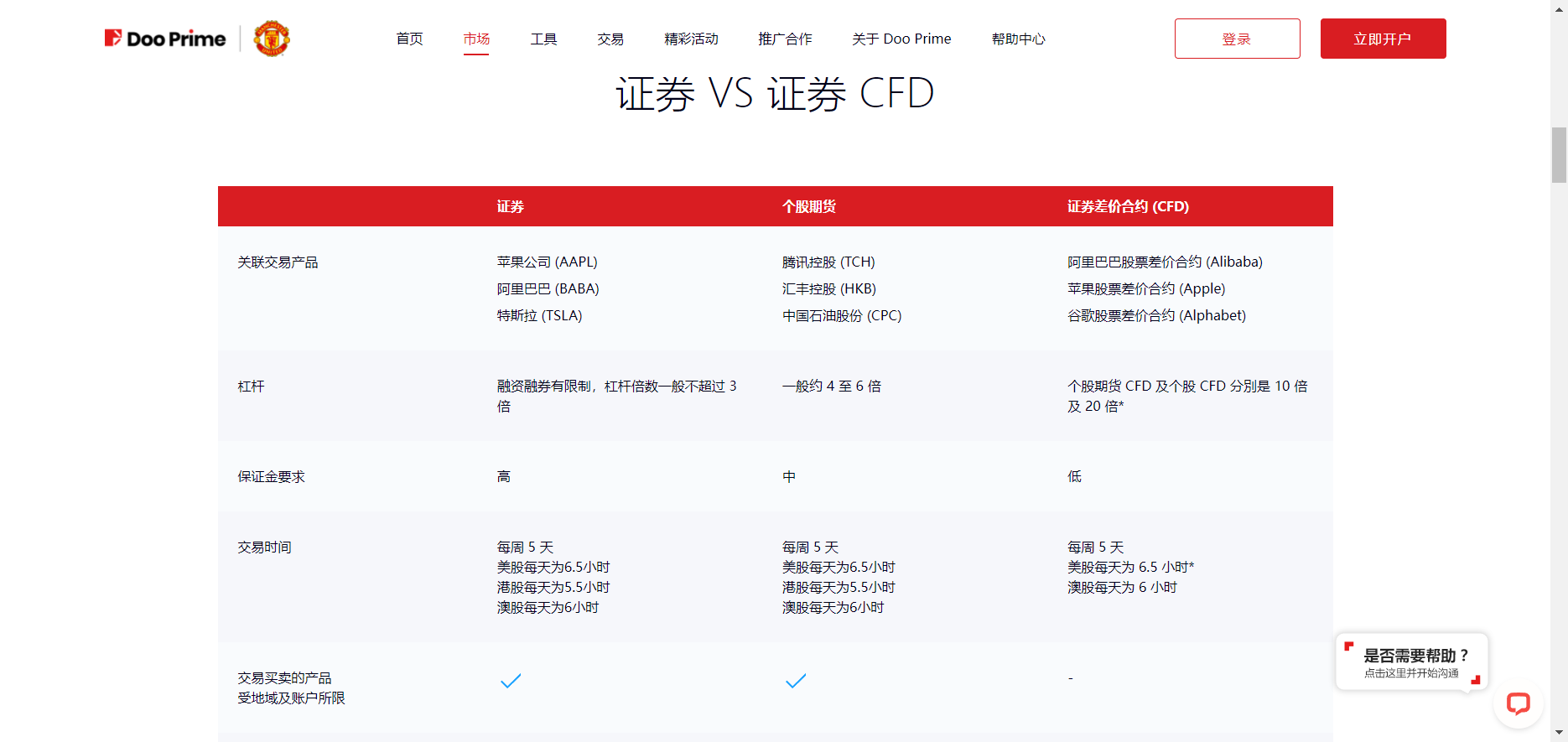Click the 登录 button

point(1238,39)
